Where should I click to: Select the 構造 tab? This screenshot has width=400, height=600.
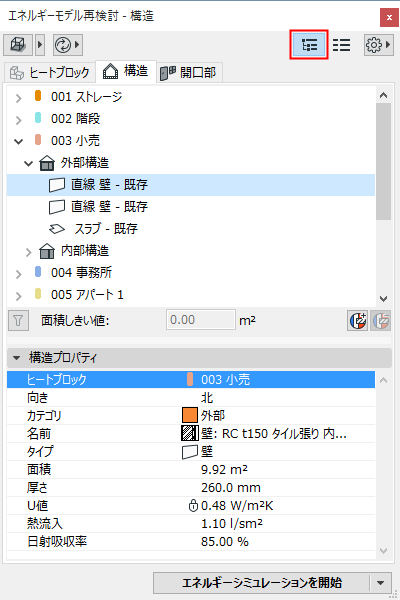tap(126, 71)
